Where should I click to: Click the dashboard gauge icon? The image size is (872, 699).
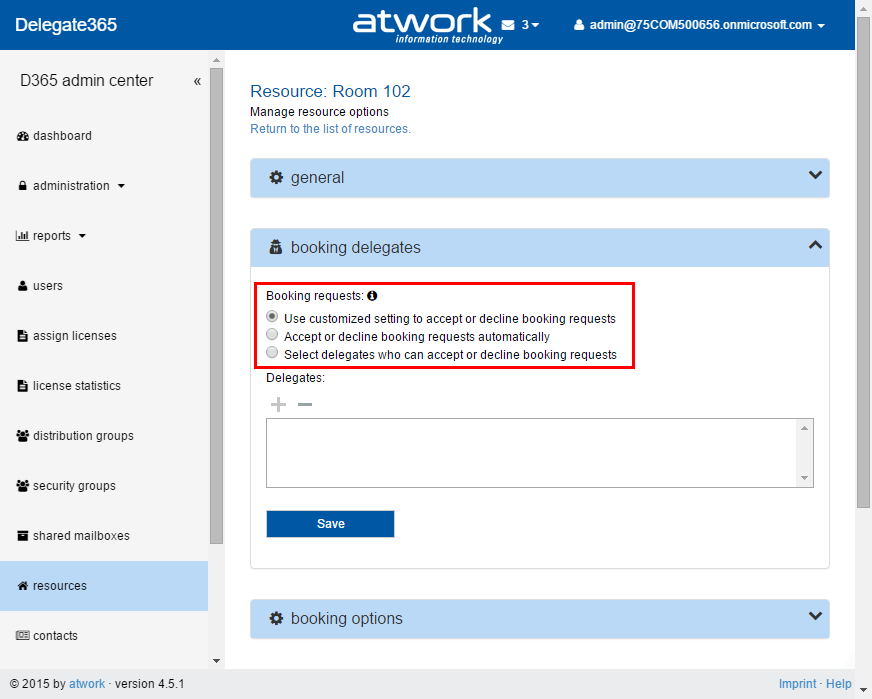click(x=22, y=136)
